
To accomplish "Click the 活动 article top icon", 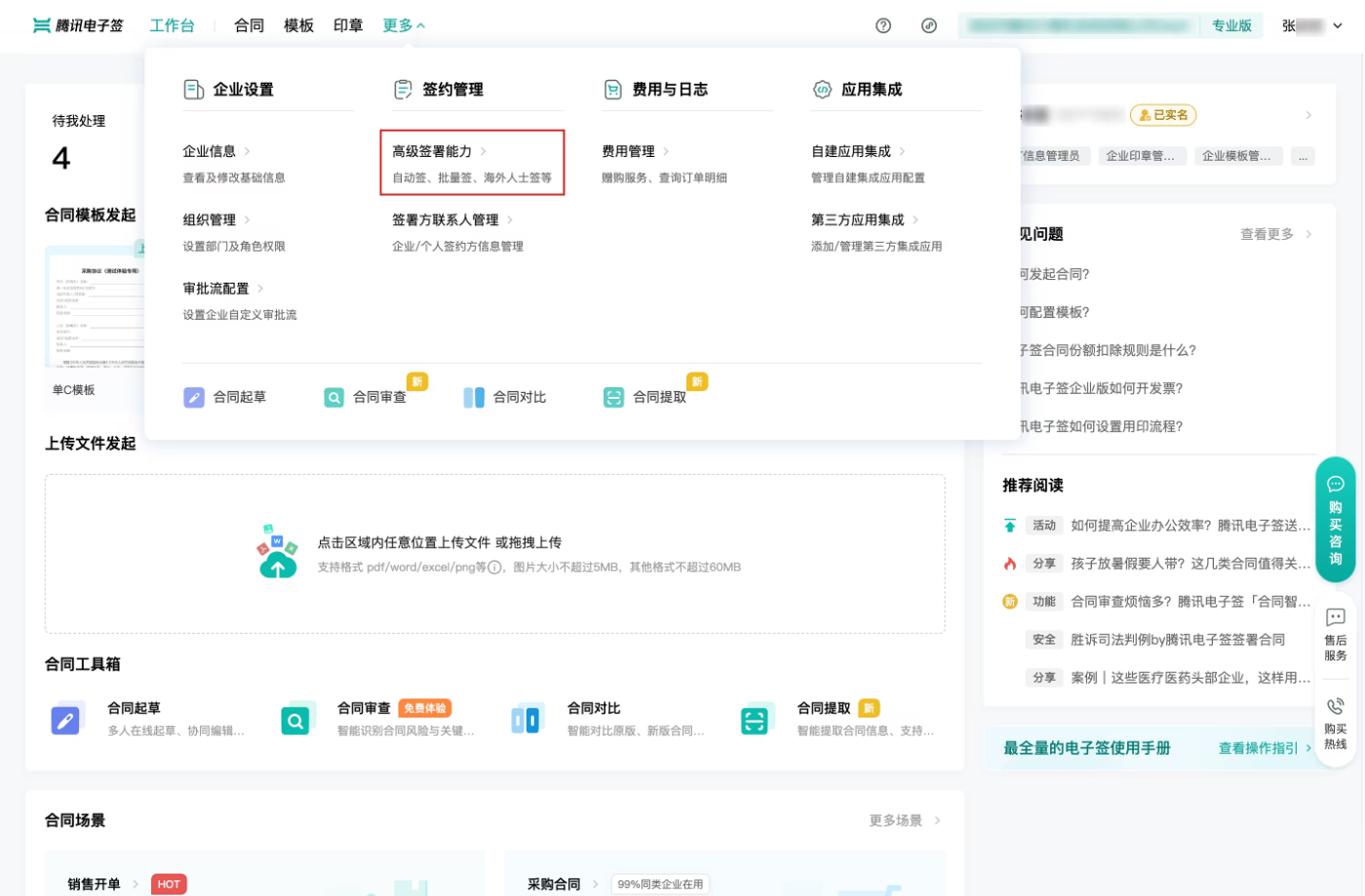I will [1010, 526].
